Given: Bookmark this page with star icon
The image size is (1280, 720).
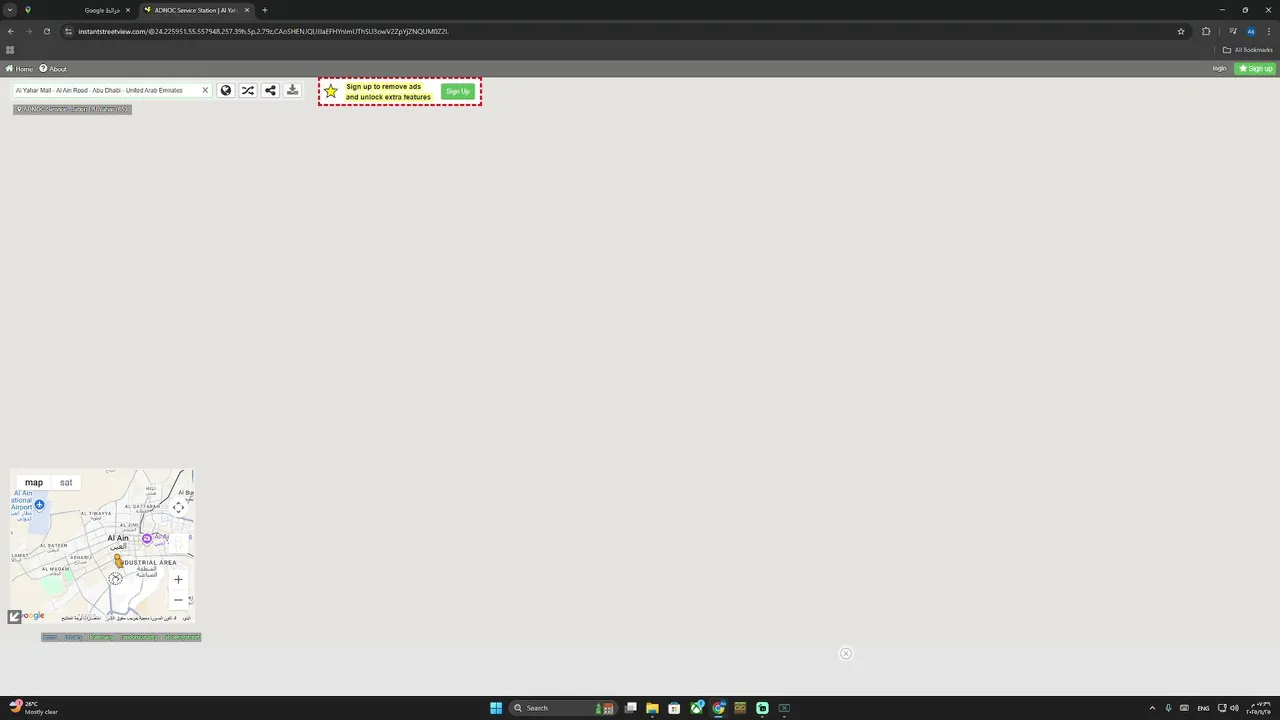Looking at the screenshot, I should click(1181, 31).
